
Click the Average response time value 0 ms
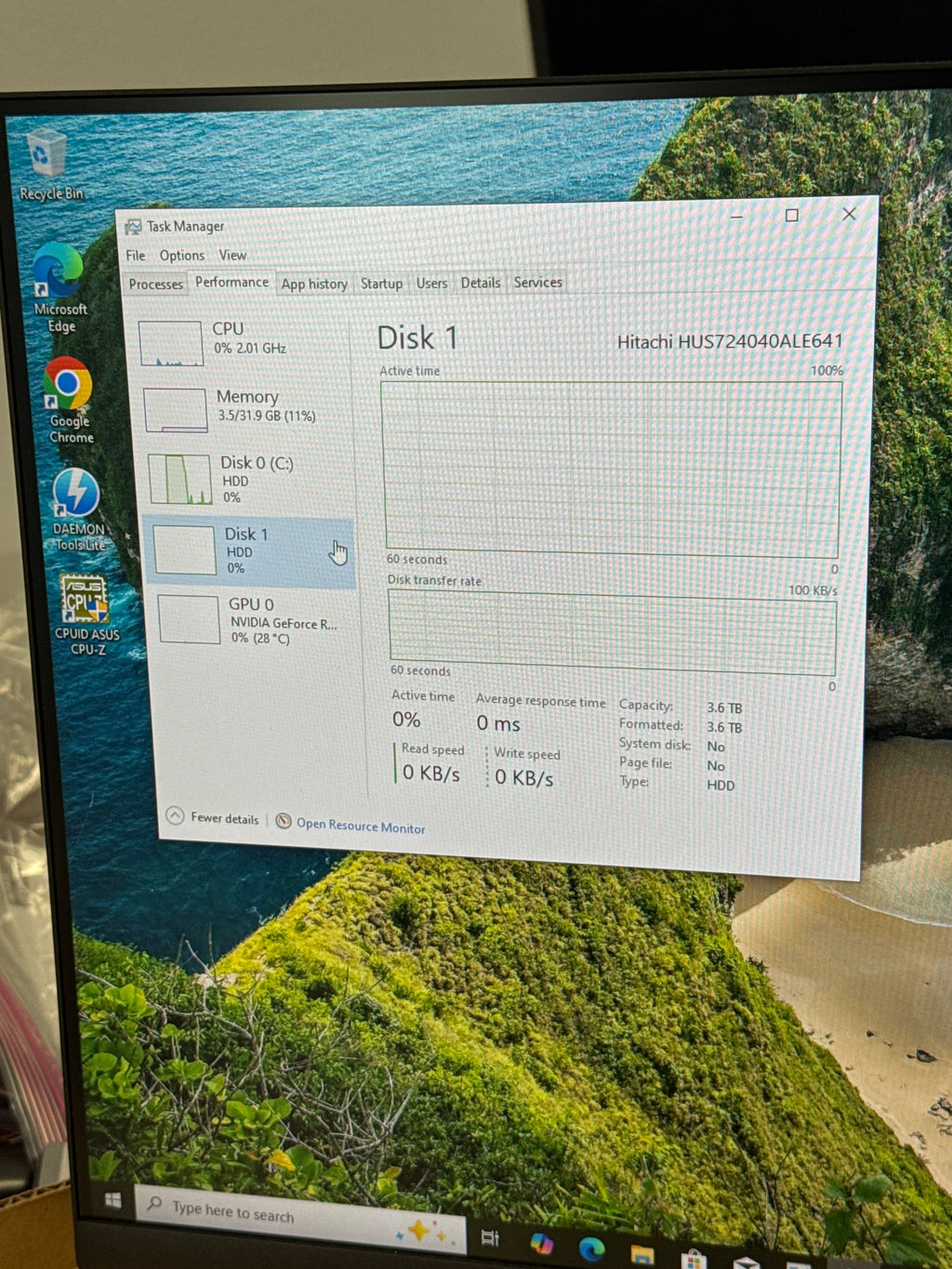click(498, 723)
